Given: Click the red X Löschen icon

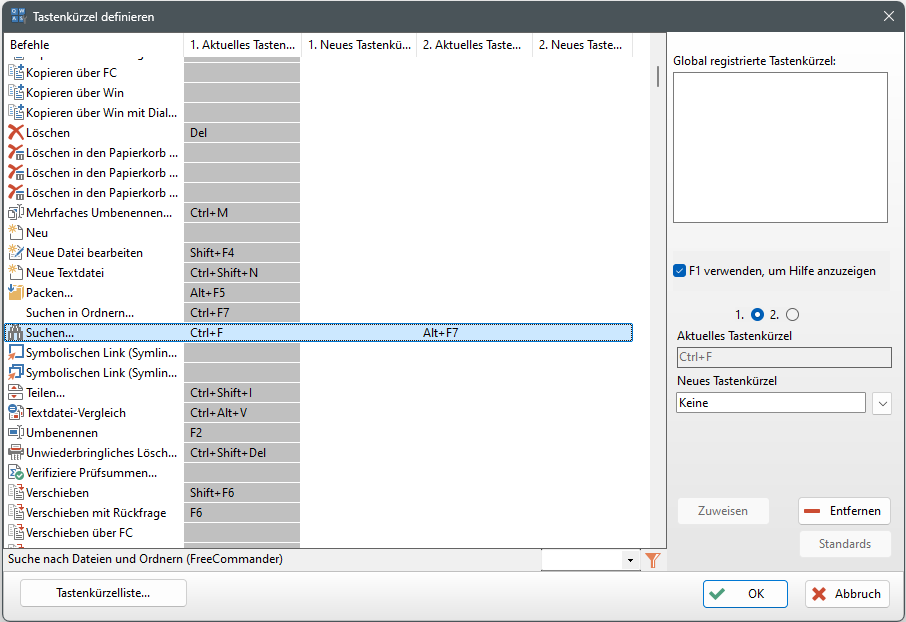Looking at the screenshot, I should click(x=15, y=132).
